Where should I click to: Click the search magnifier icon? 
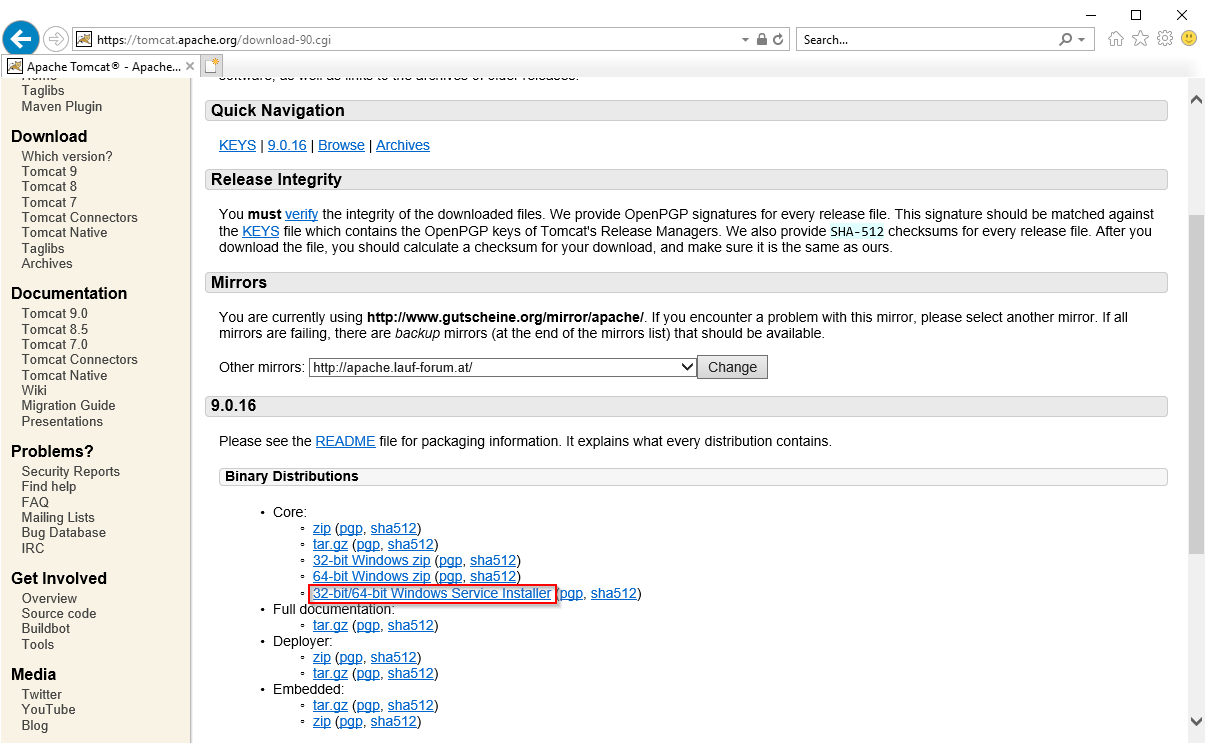1066,40
